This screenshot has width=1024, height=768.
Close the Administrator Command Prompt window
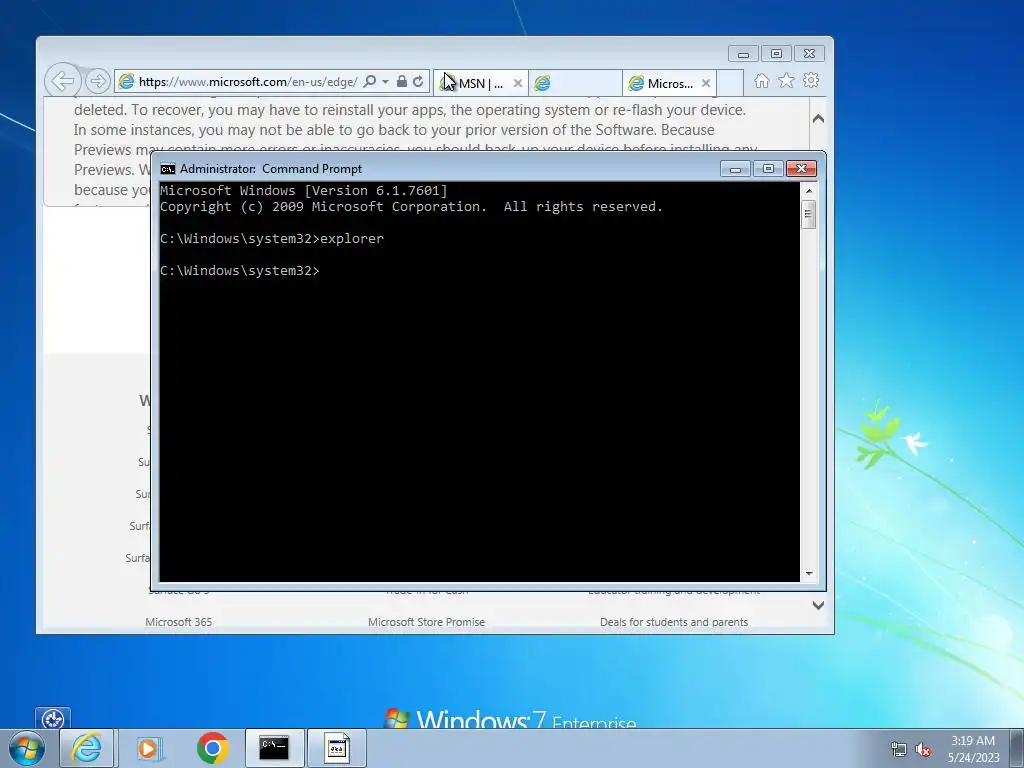pos(801,169)
